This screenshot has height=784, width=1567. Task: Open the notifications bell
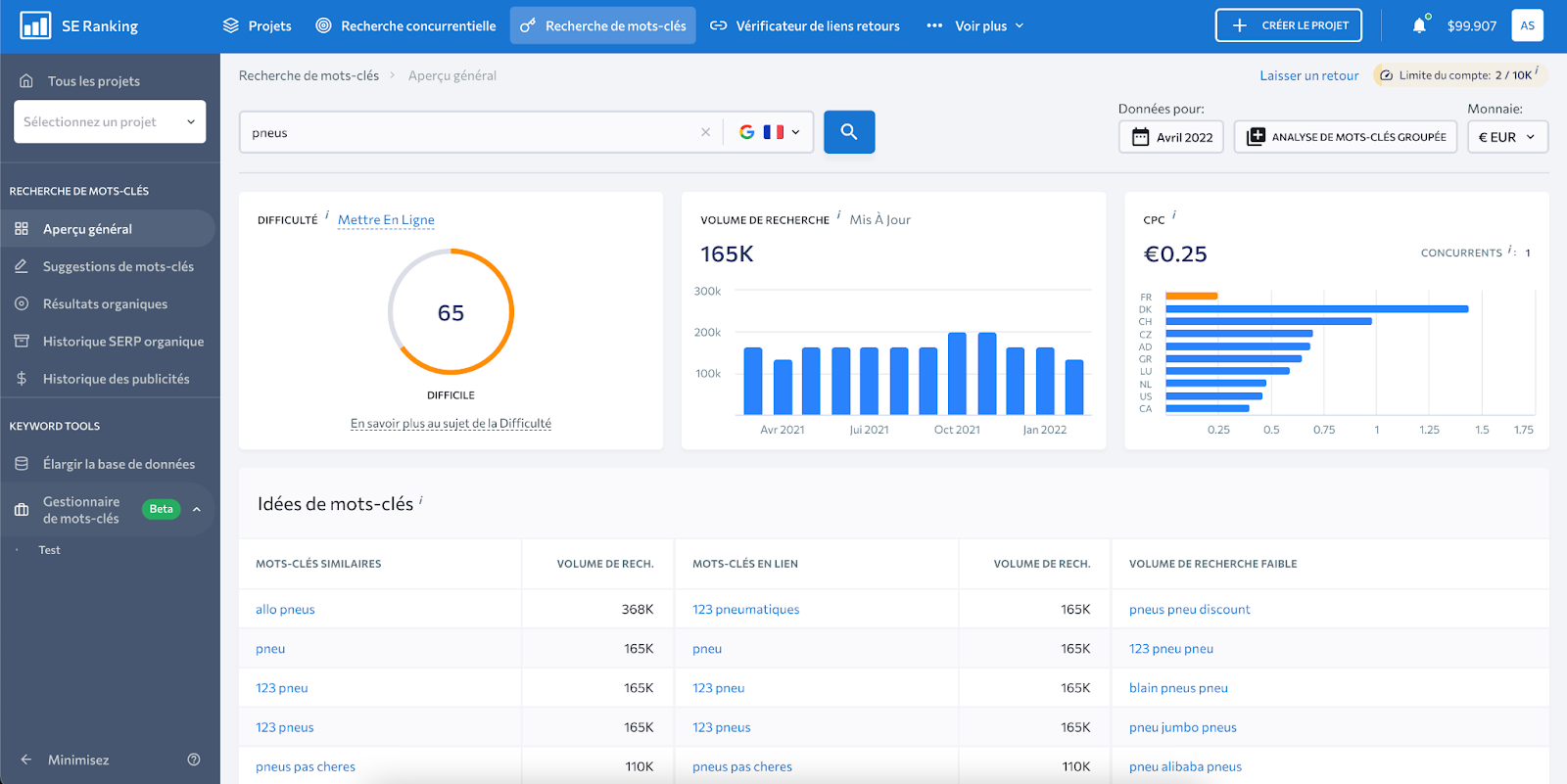coord(1420,25)
